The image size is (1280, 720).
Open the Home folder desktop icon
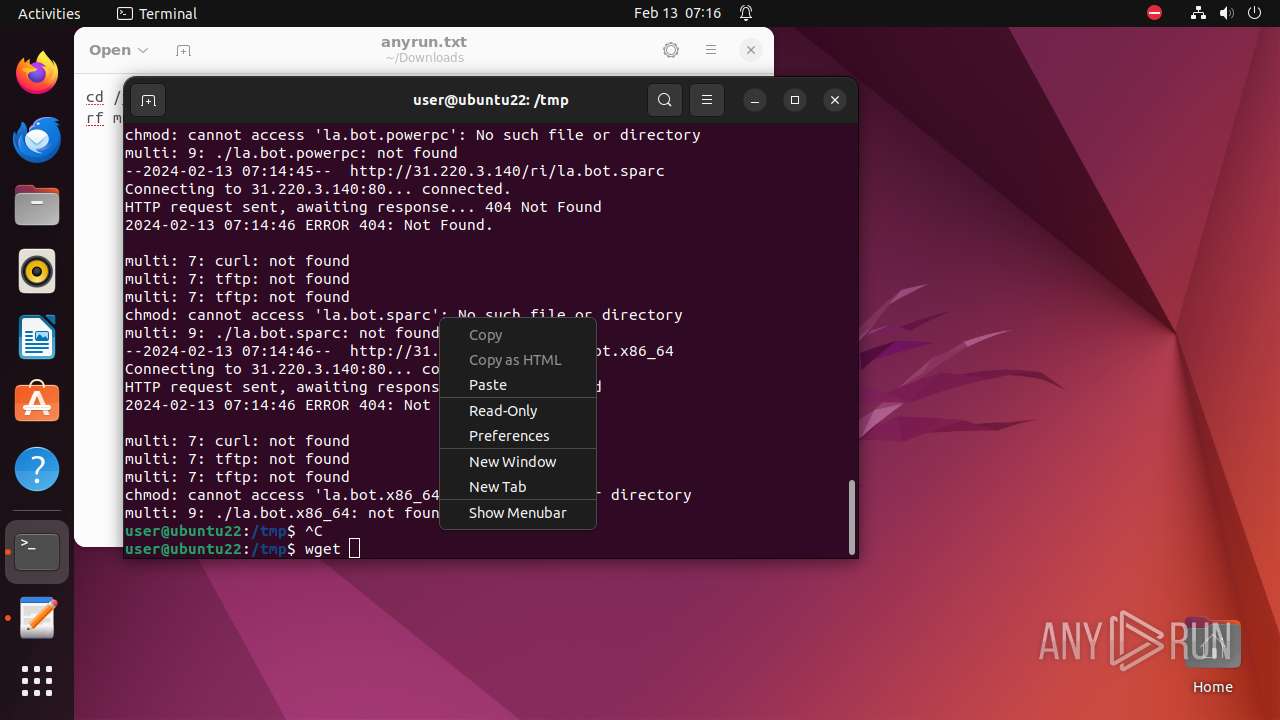tap(1212, 655)
